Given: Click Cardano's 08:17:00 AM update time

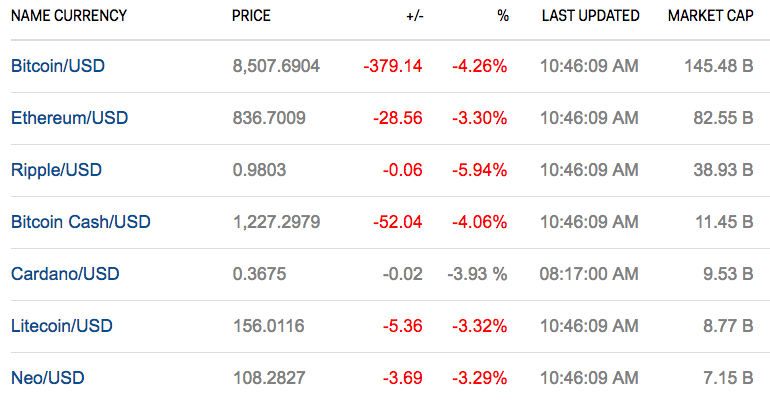Looking at the screenshot, I should pyautogui.click(x=589, y=274).
